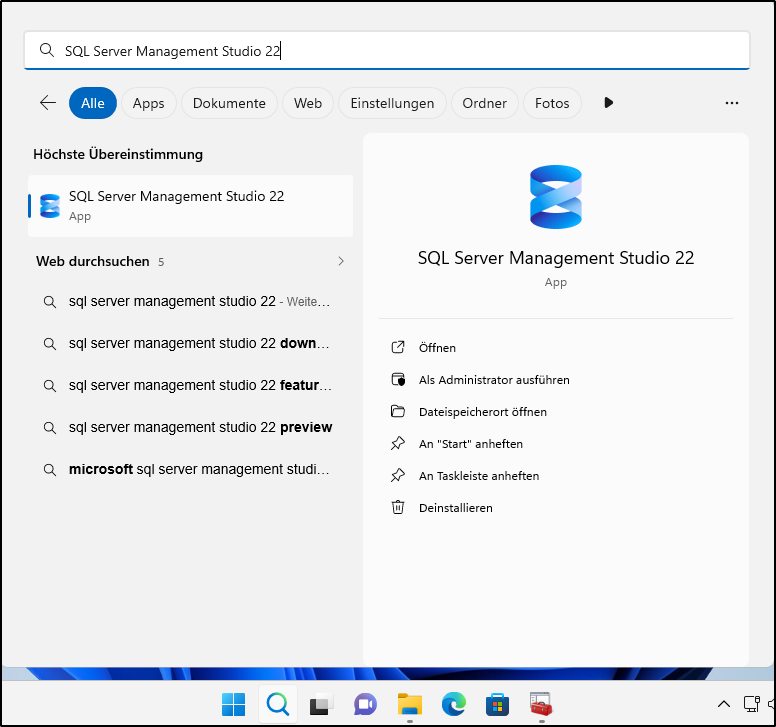The image size is (776, 727).
Task: Choose Dateispeicherort öffnen
Action: point(483,412)
